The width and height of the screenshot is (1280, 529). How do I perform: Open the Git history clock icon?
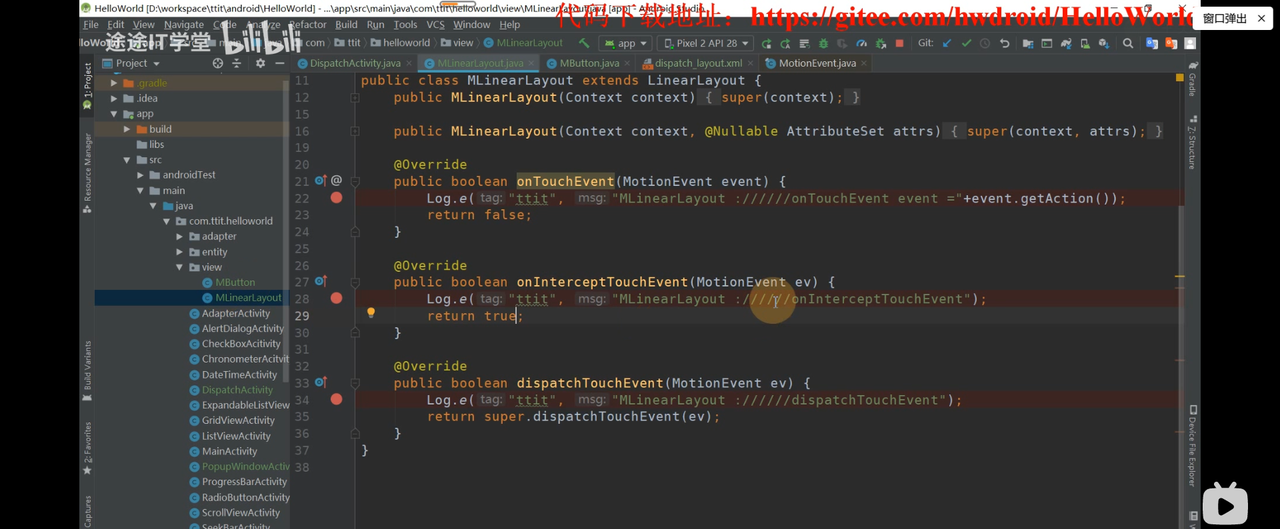pos(985,43)
